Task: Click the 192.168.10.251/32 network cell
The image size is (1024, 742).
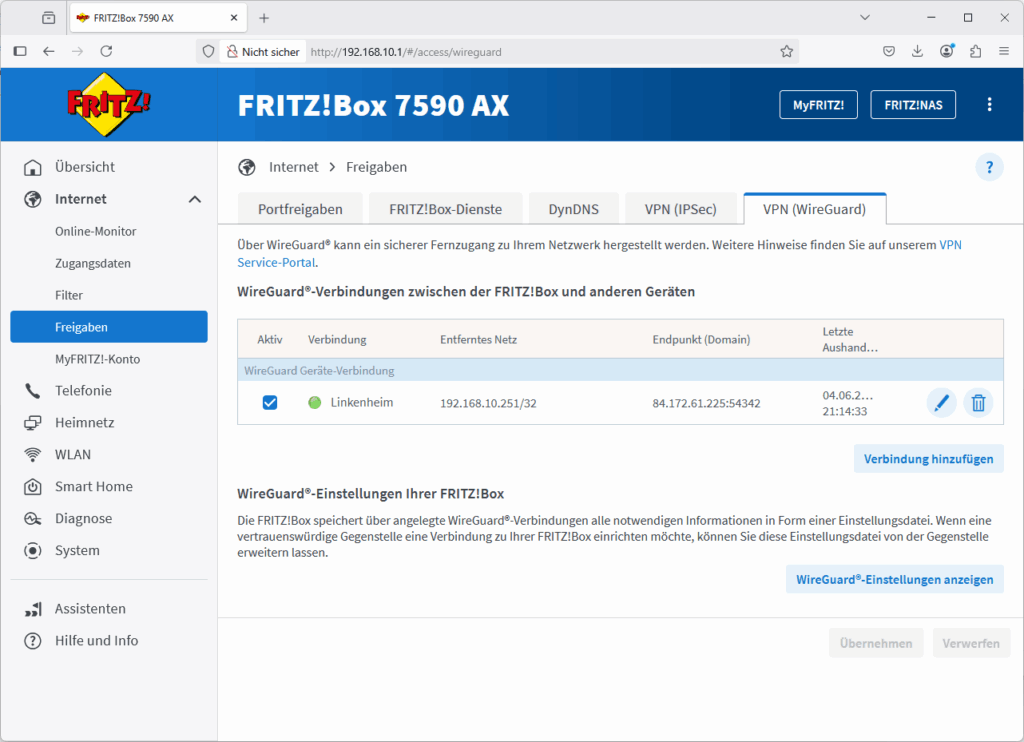Action: [x=488, y=404]
